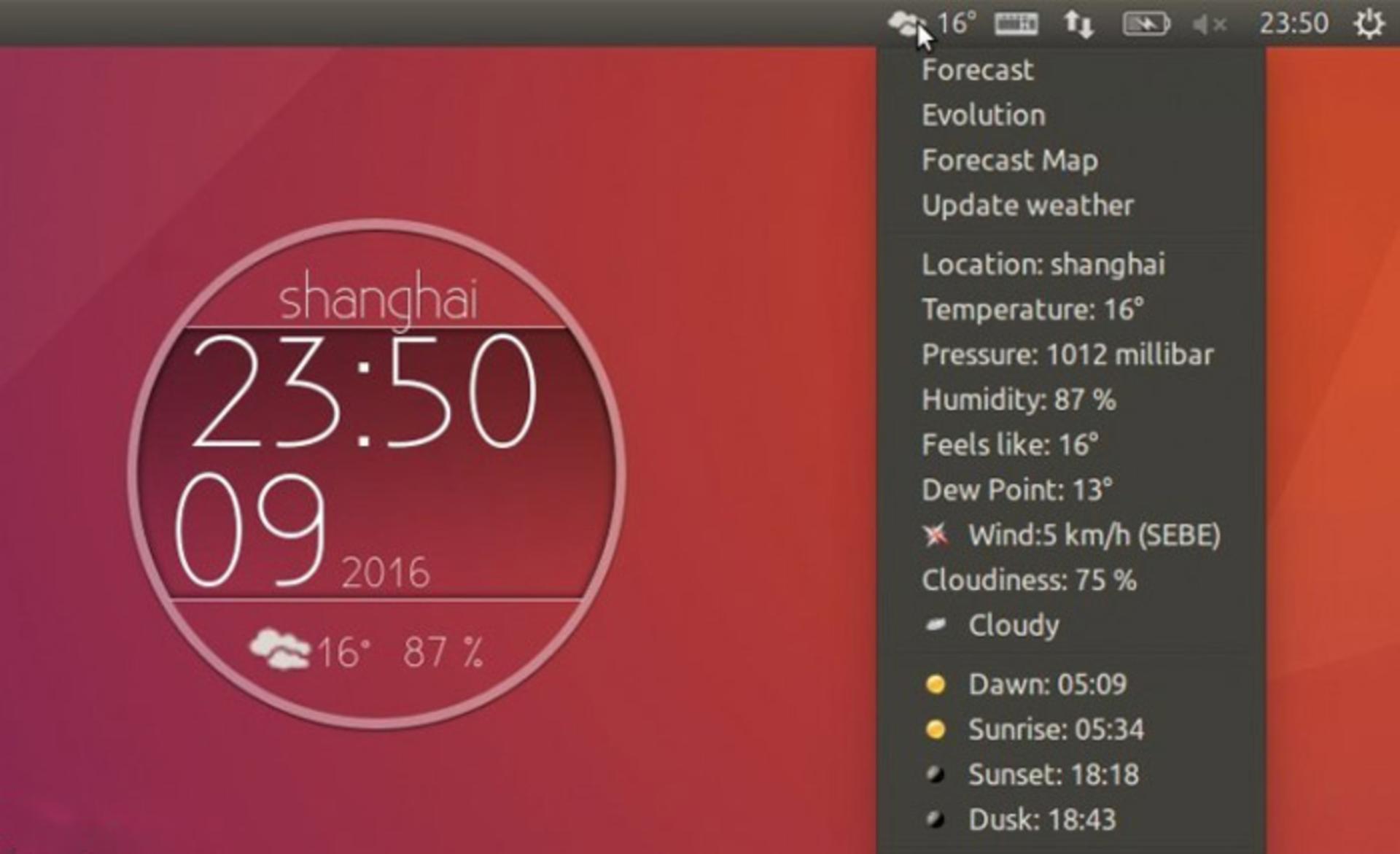This screenshot has height=854, width=1400.
Task: Click the widget's cloud weather icon
Action: click(280, 649)
